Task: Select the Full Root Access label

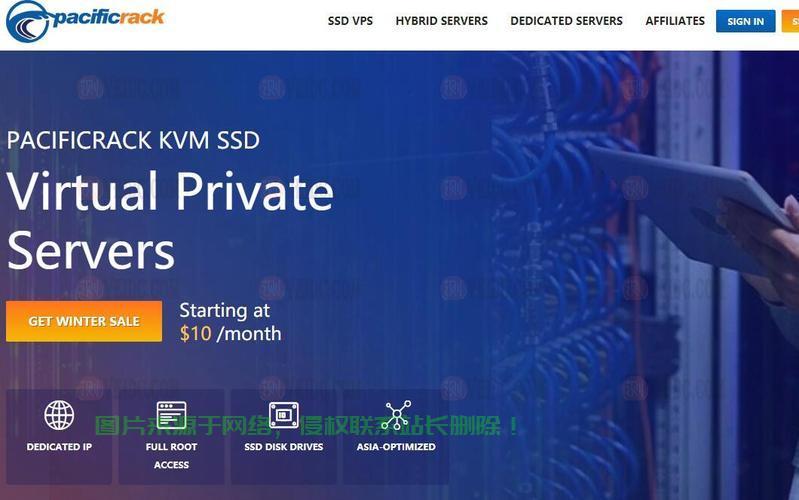Action: (x=171, y=456)
